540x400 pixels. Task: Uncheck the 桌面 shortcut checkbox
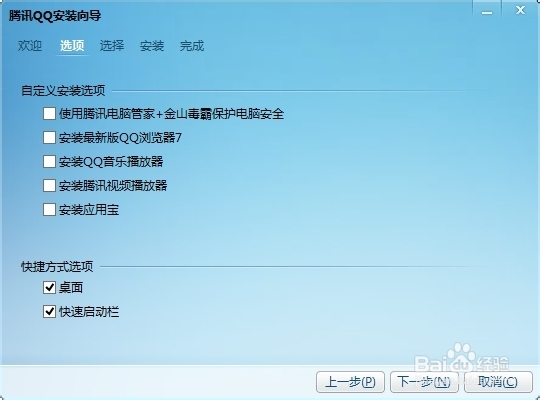point(49,287)
